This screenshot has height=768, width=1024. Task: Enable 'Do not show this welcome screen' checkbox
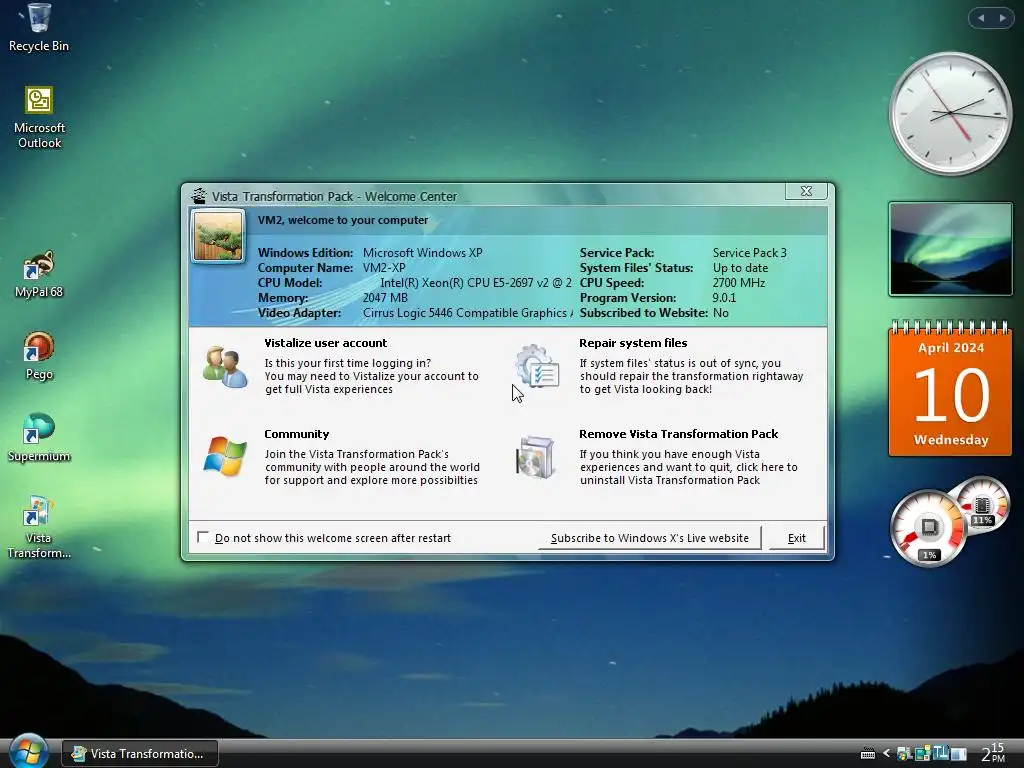pyautogui.click(x=203, y=537)
